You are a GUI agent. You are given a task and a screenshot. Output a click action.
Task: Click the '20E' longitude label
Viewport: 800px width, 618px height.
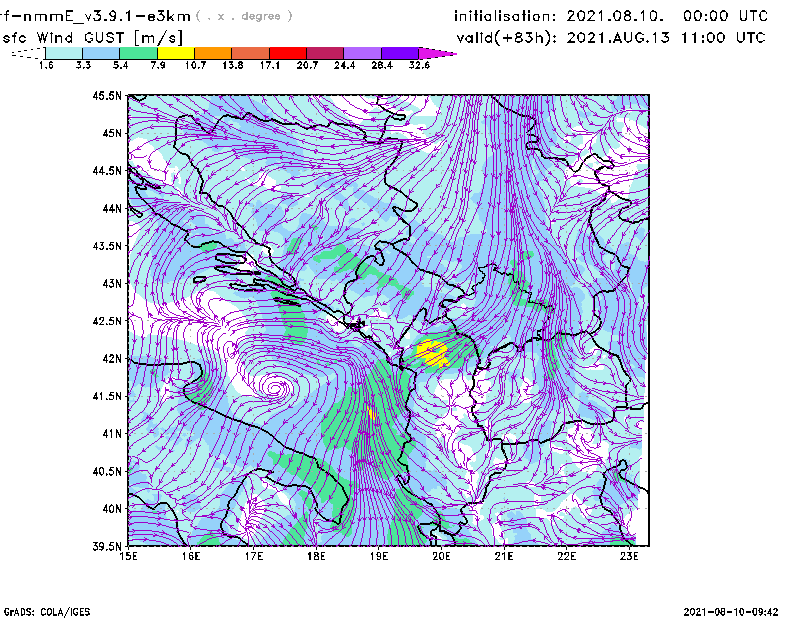pos(441,556)
